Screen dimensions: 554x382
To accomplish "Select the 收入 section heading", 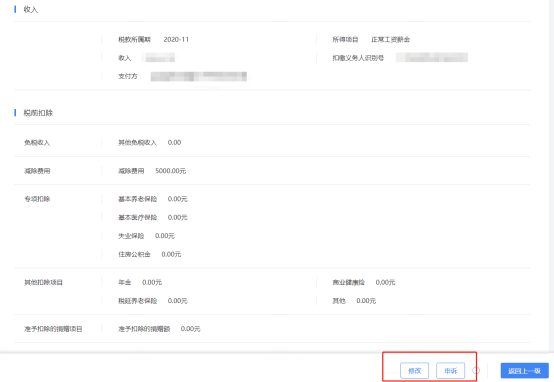I will [x=31, y=10].
